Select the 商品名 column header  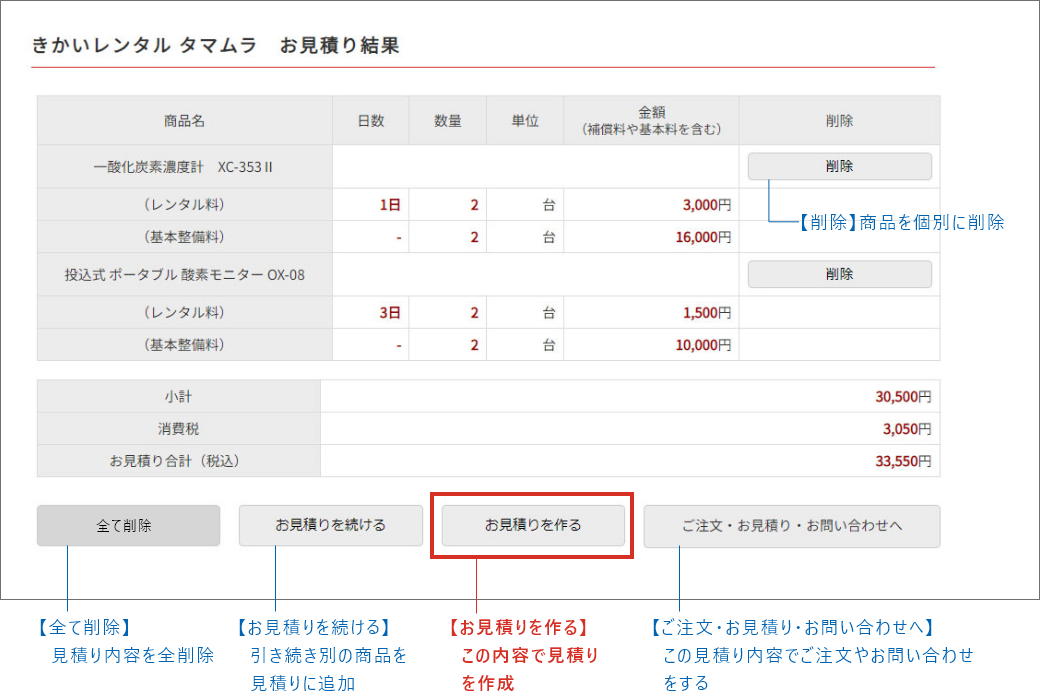[184, 121]
